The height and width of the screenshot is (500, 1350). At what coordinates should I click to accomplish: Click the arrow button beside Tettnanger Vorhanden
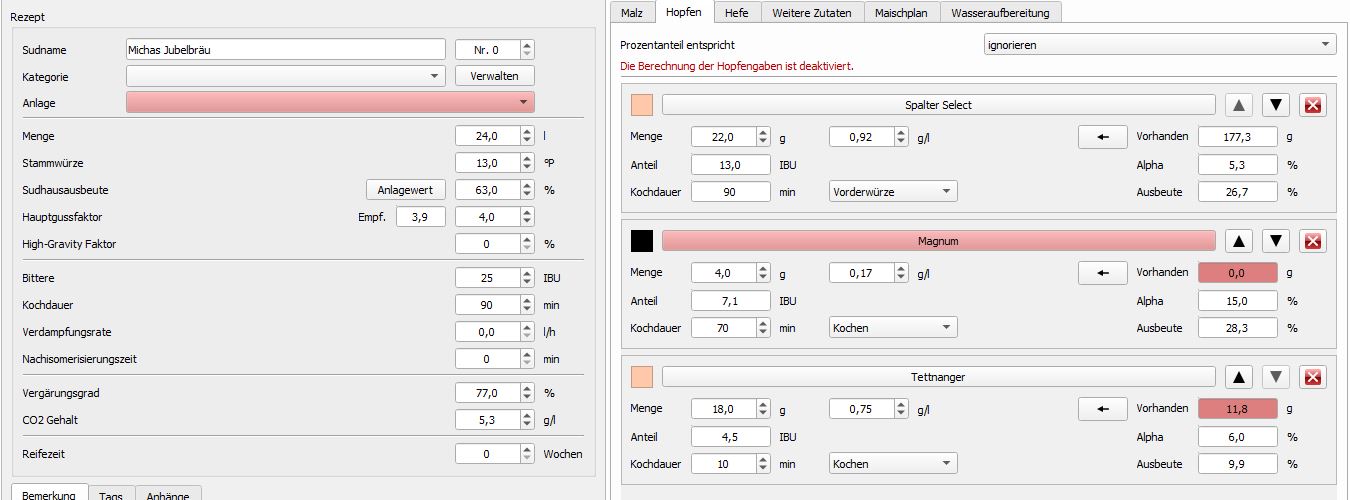(1103, 409)
